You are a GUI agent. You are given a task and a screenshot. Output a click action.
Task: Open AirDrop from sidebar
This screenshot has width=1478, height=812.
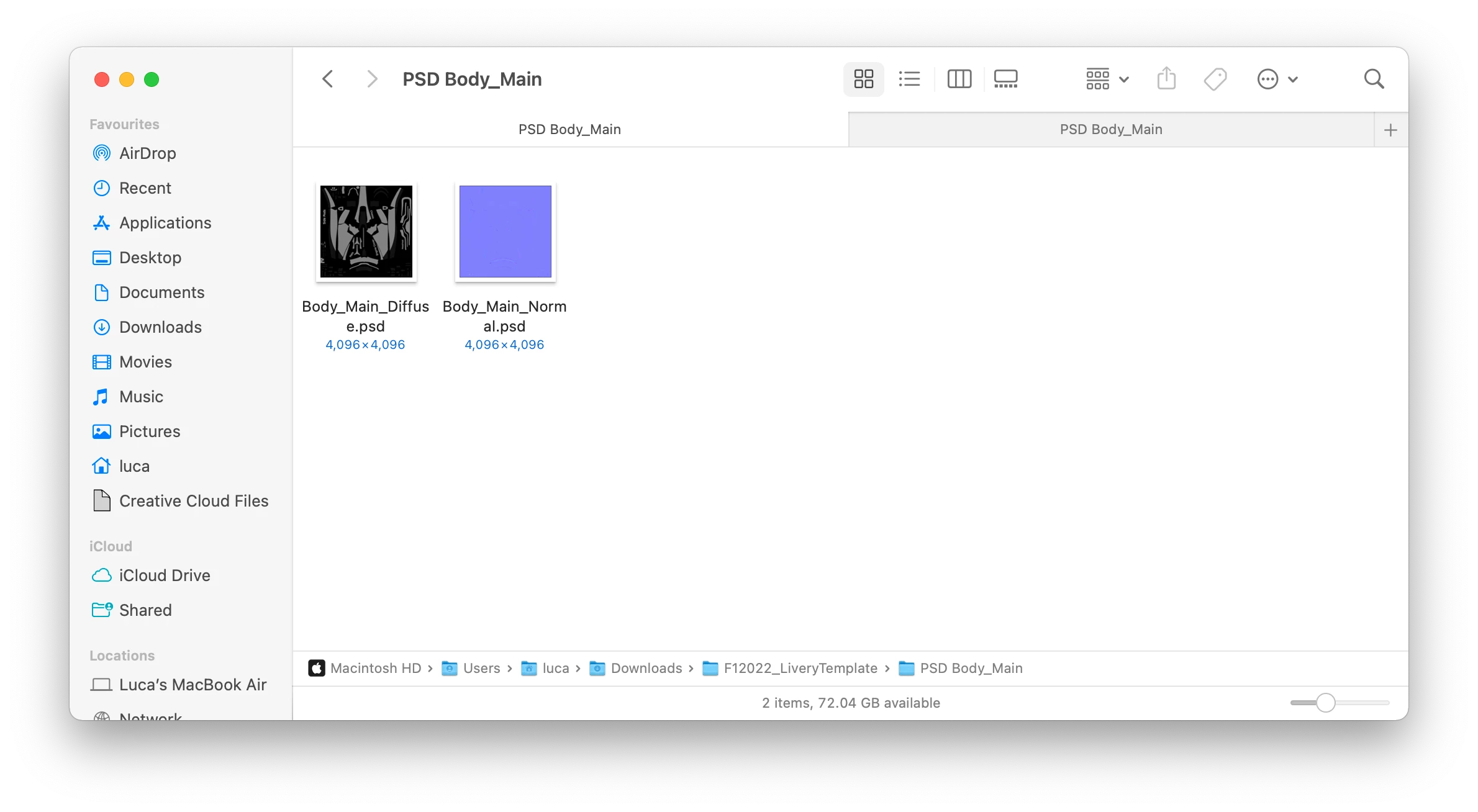[147, 153]
